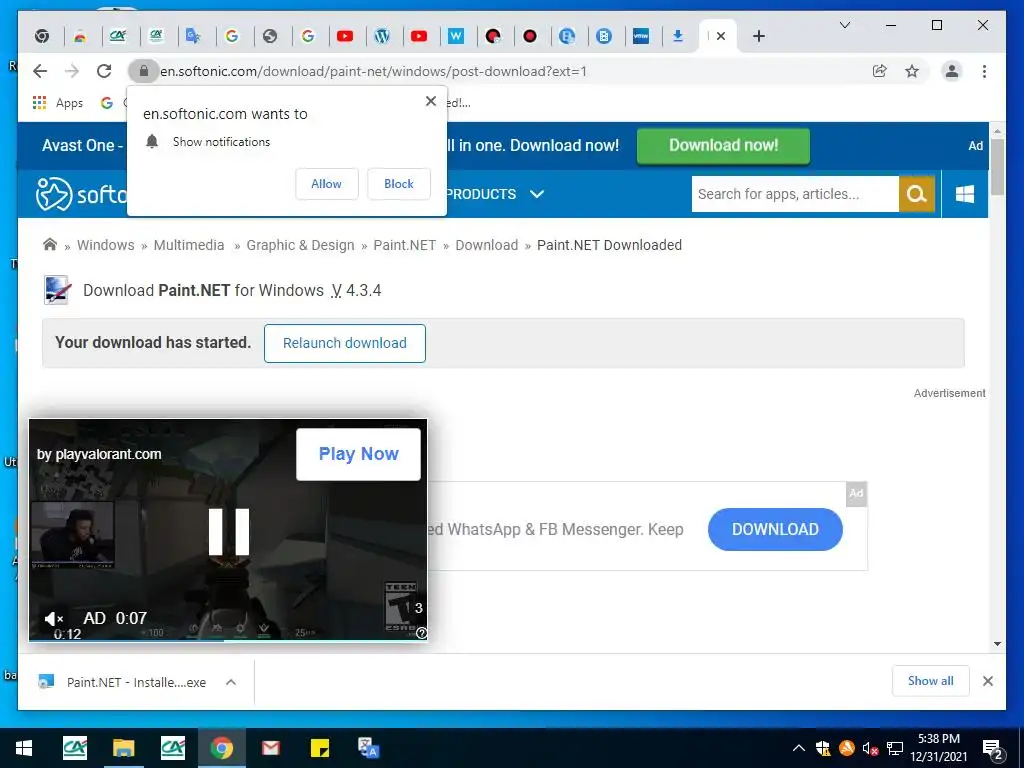The image size is (1024, 768).
Task: Allow notifications from en.softonic.com
Action: pyautogui.click(x=327, y=184)
